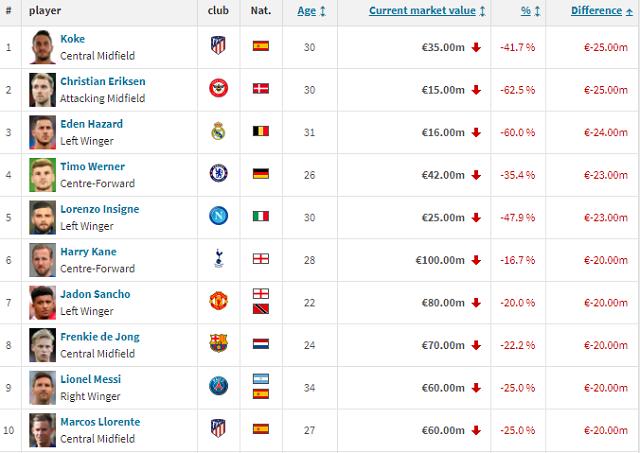Click the PSG crest beside Lionel Messi
The image size is (640, 453).
[218, 386]
